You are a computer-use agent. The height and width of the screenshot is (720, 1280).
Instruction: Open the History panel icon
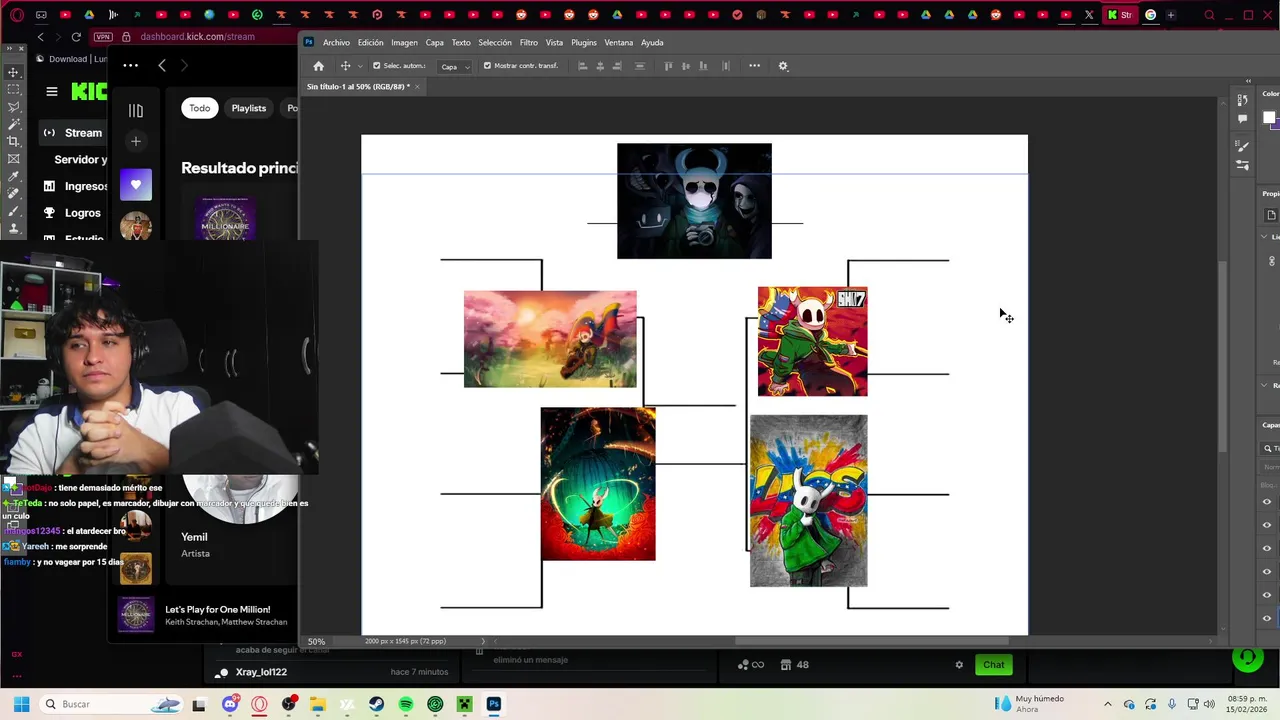tap(1242, 100)
